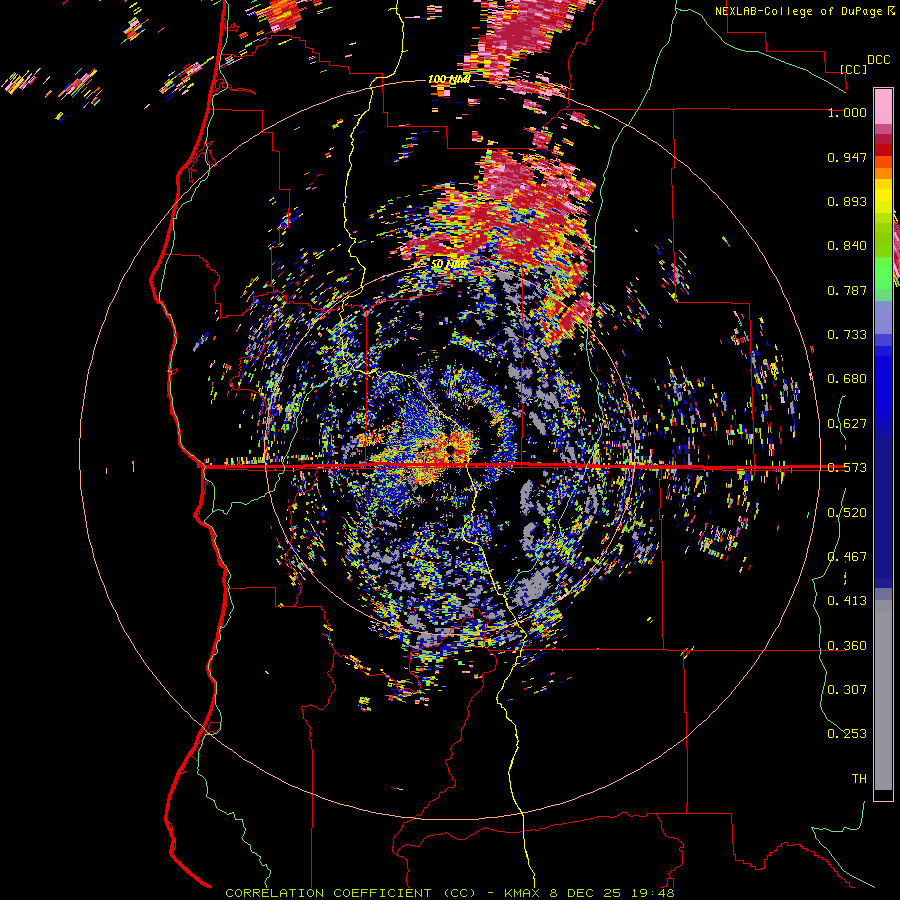Pick the gray segment of color bar
The width and height of the screenshot is (900, 900).
click(883, 695)
